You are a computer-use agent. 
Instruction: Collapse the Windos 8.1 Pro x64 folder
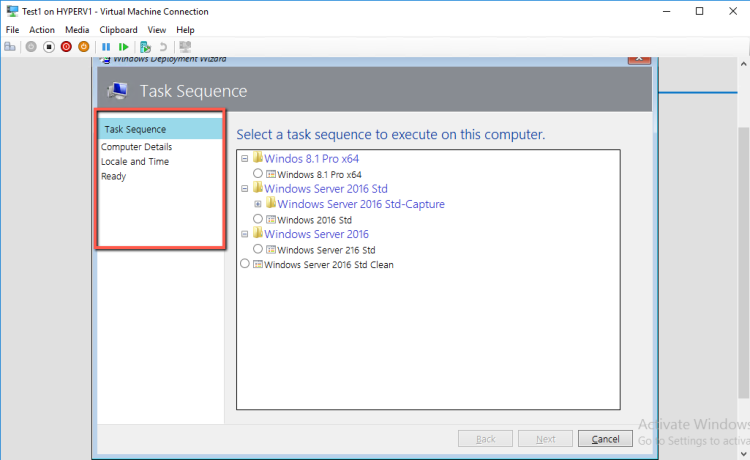coord(245,158)
